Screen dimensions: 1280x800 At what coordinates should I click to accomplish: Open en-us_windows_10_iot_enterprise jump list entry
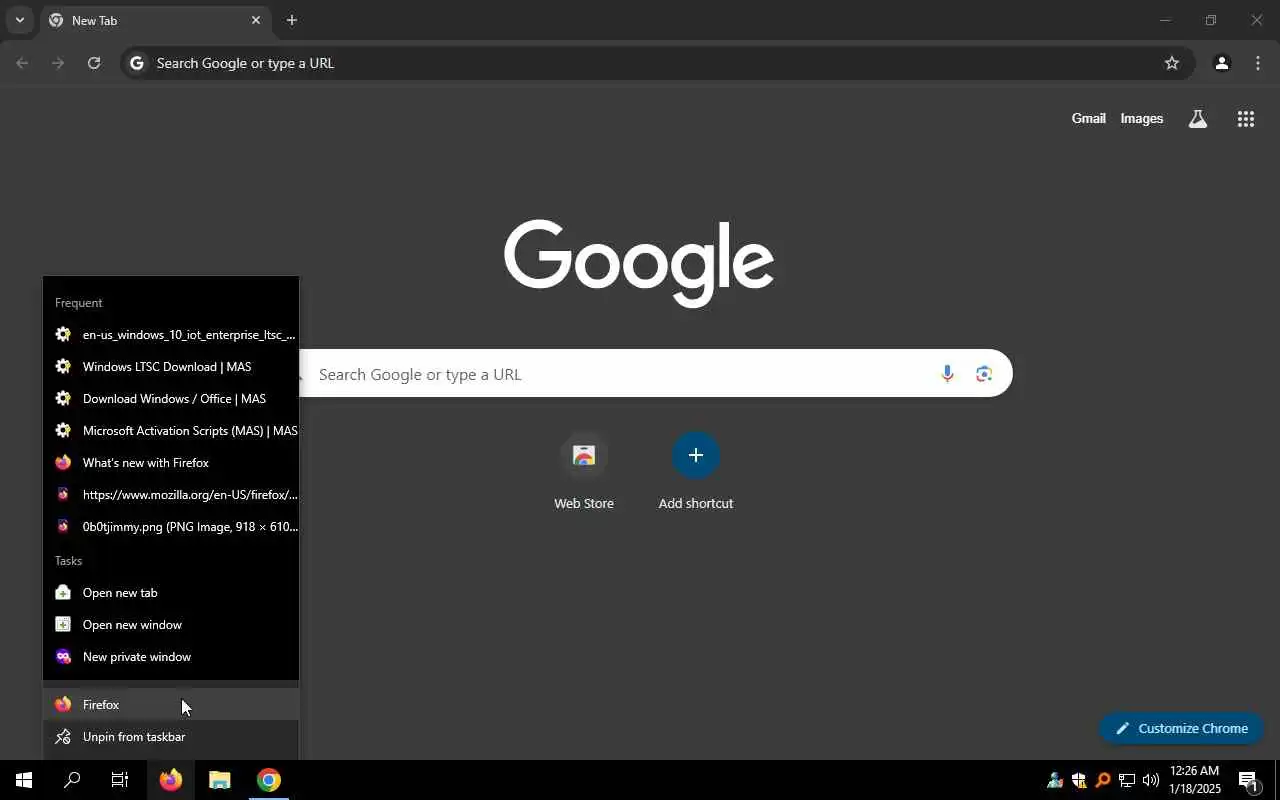[x=171, y=335]
